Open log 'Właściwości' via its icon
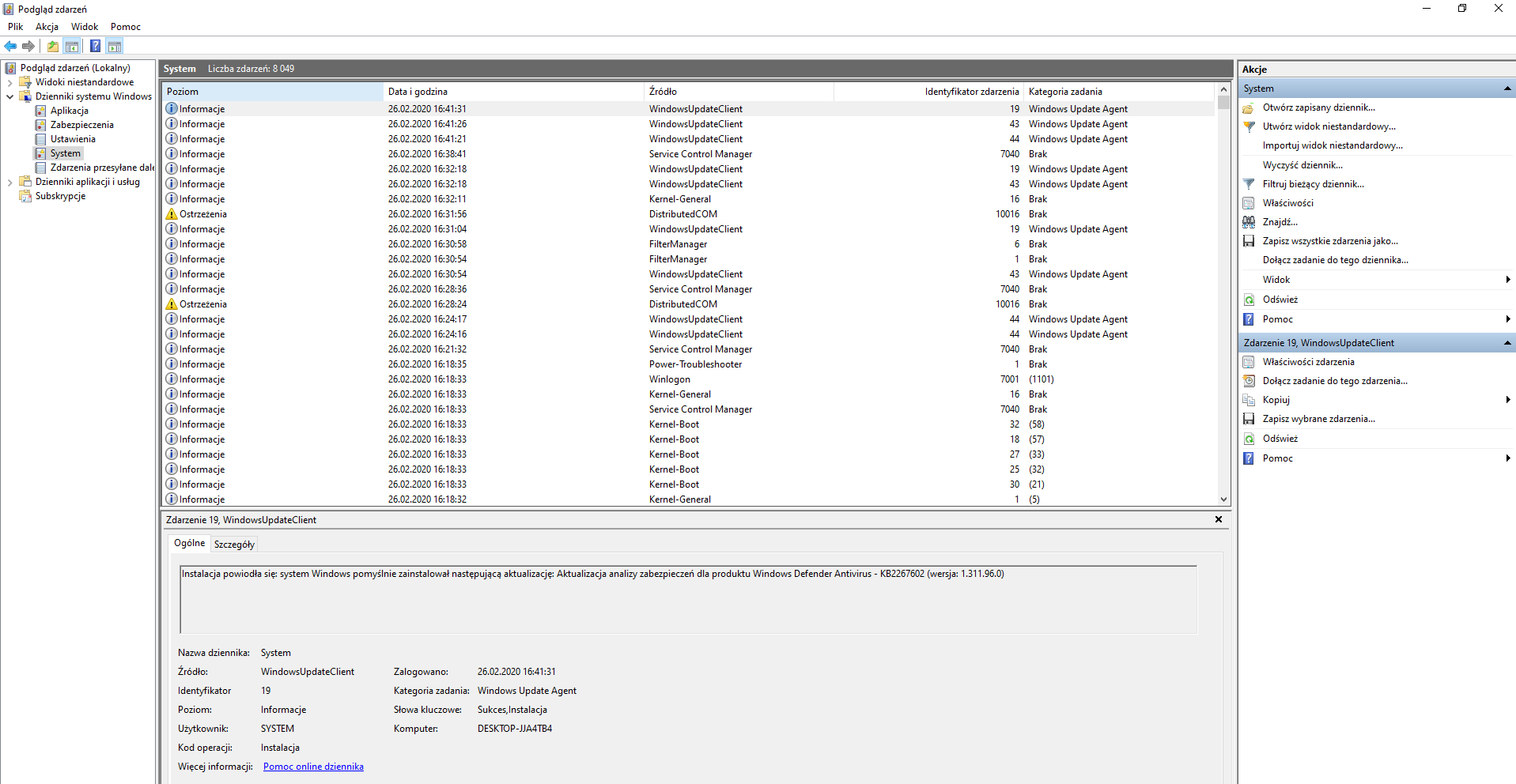 click(x=1249, y=203)
